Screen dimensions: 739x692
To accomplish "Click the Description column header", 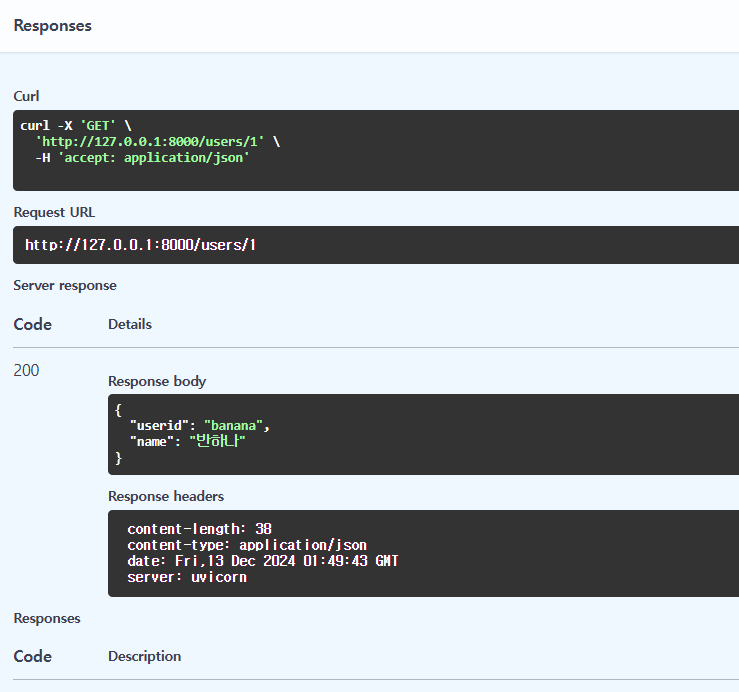I will point(145,656).
